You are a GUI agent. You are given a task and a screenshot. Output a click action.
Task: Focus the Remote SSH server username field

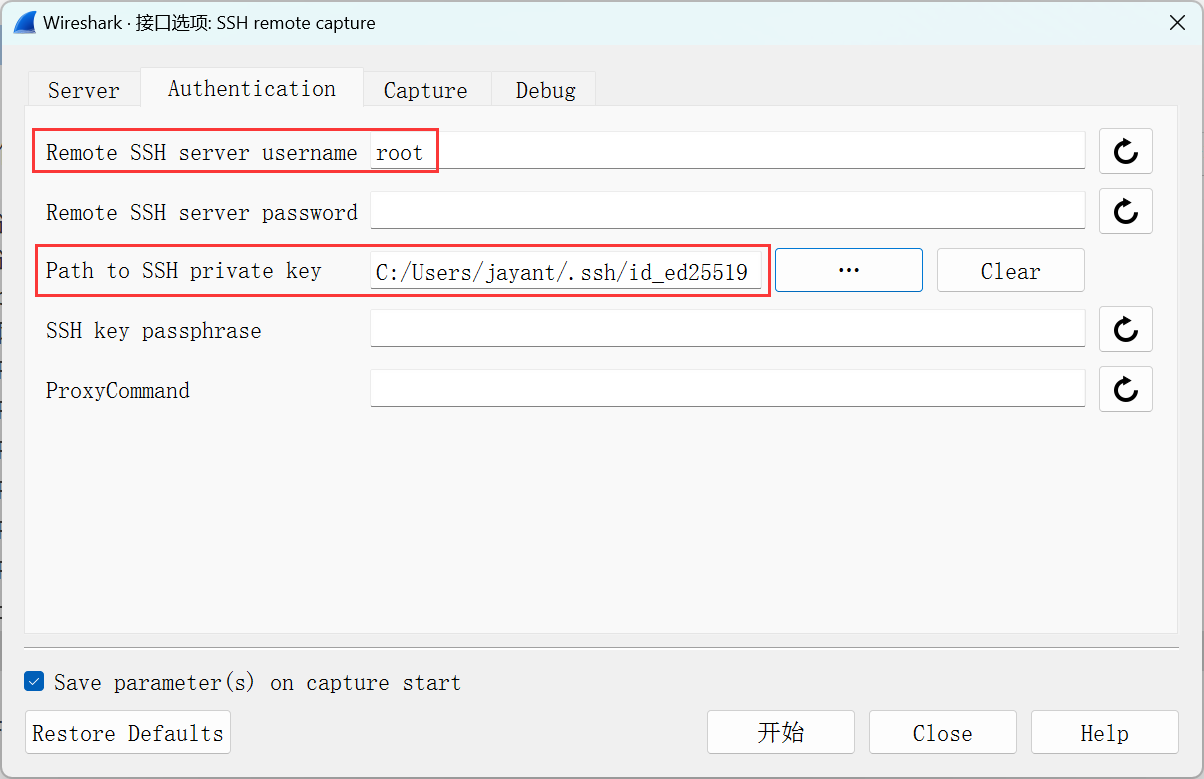tap(727, 152)
